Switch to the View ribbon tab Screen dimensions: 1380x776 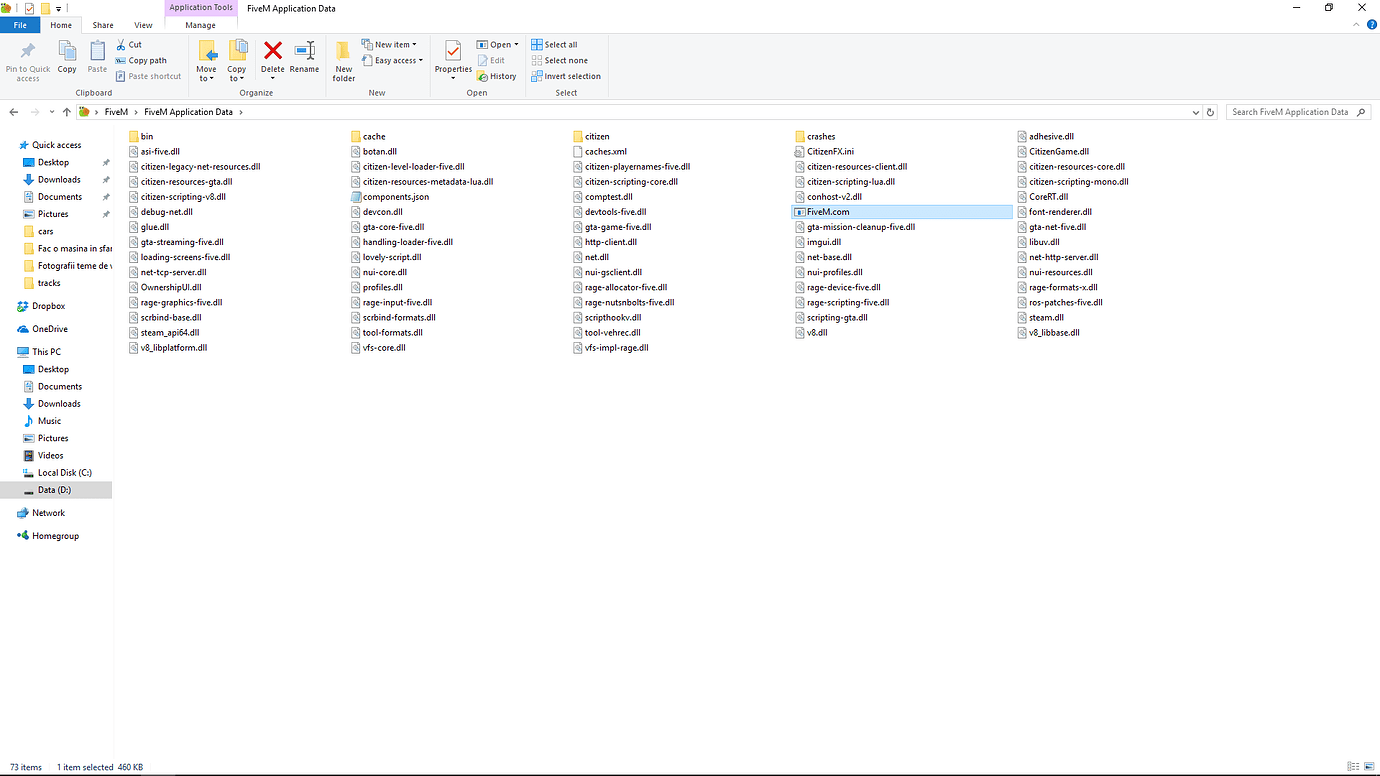pos(143,25)
